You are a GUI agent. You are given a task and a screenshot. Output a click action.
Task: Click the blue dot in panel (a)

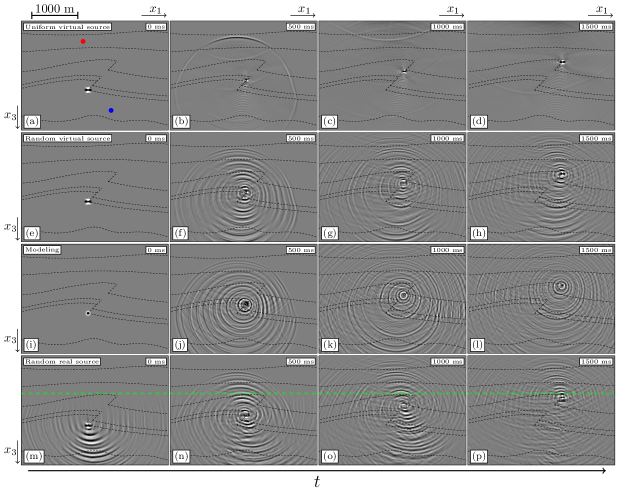click(111, 110)
